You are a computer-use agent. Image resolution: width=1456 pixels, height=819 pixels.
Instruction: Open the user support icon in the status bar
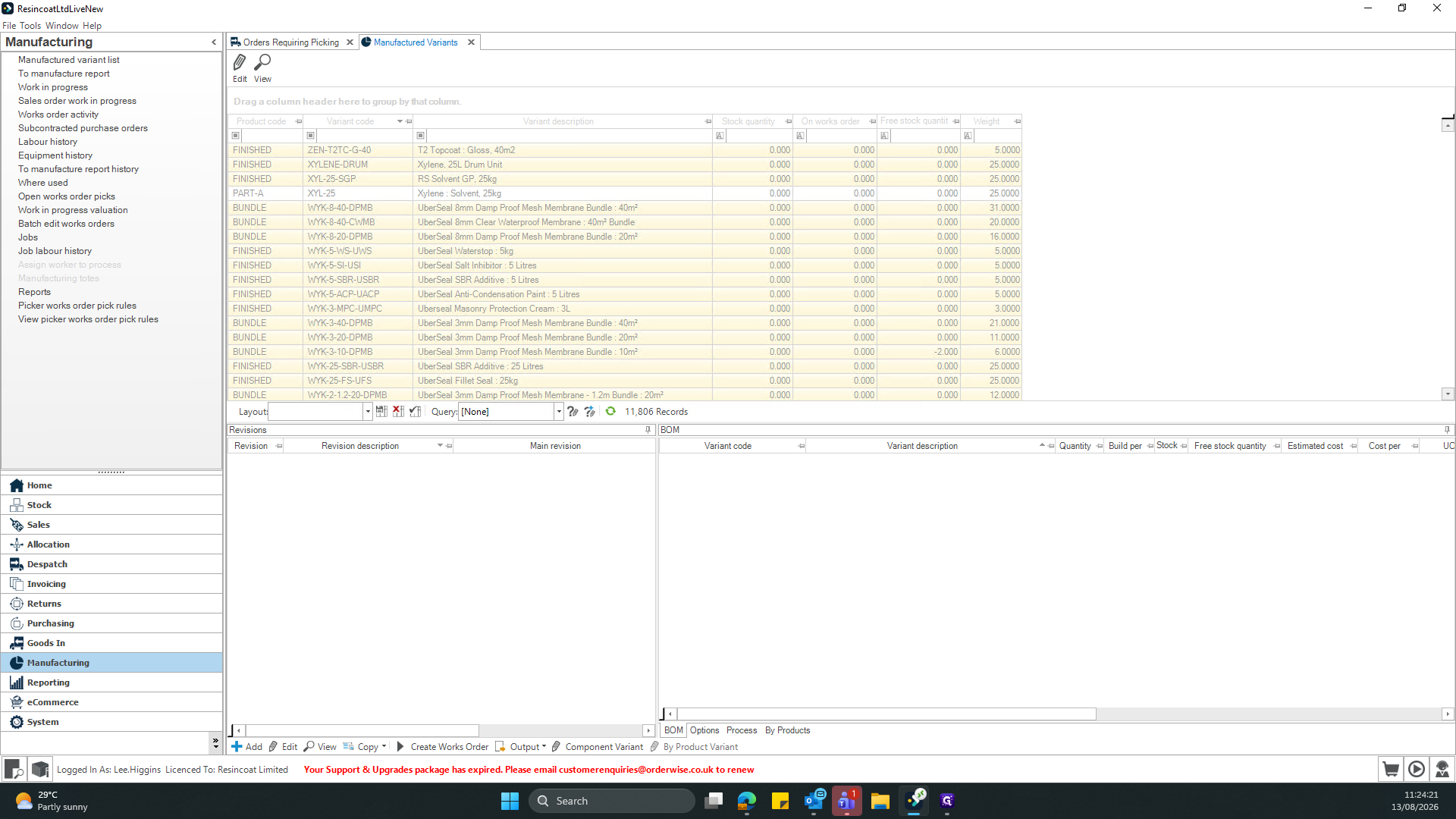tap(1442, 769)
